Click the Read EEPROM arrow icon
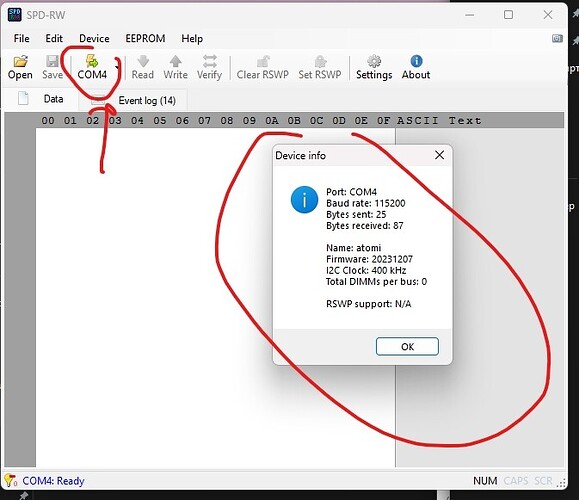The image size is (579, 500). (x=143, y=61)
